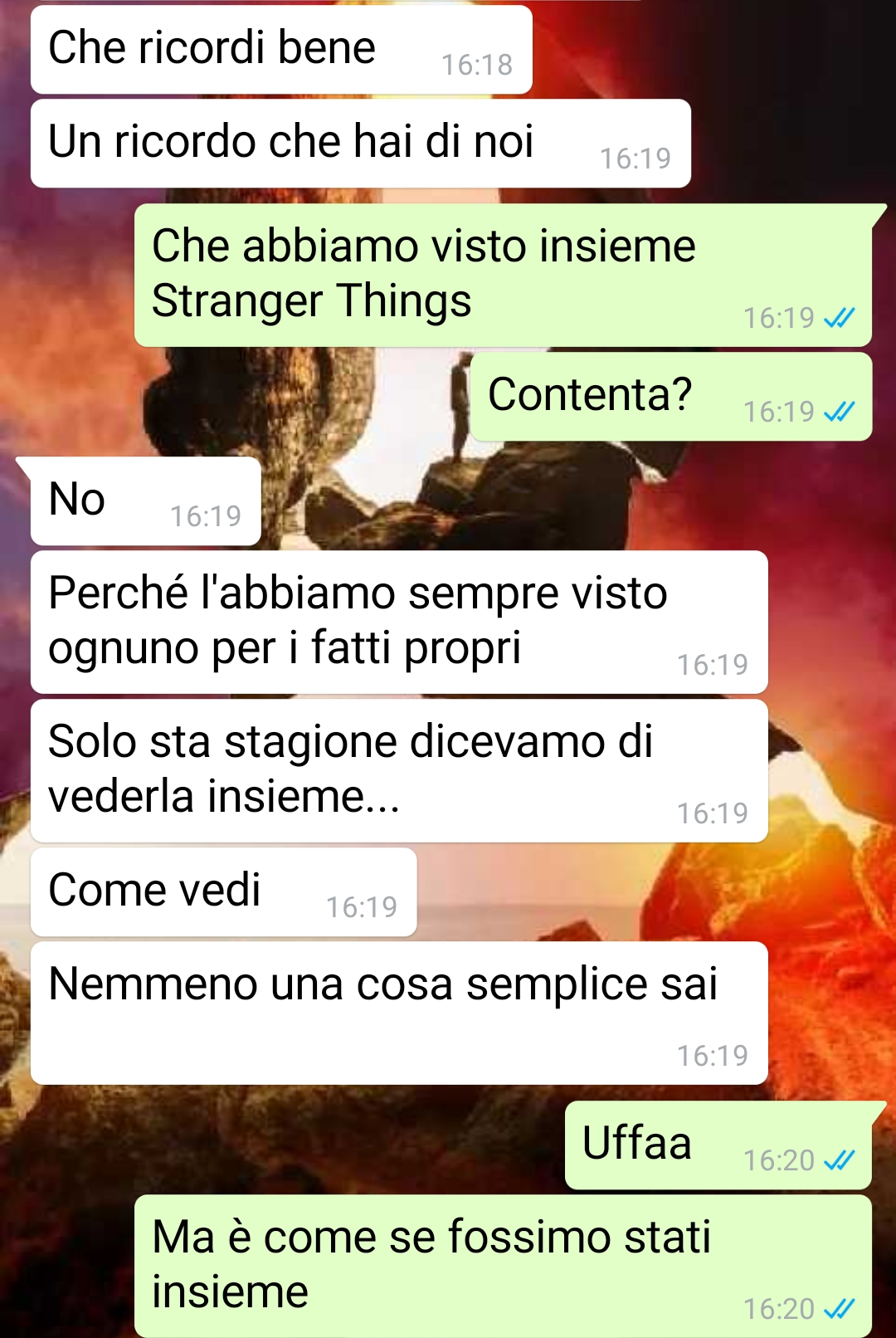Tap the read-receipt ticks on the "Contenta?" message
The image size is (896, 1338).
pos(839,412)
